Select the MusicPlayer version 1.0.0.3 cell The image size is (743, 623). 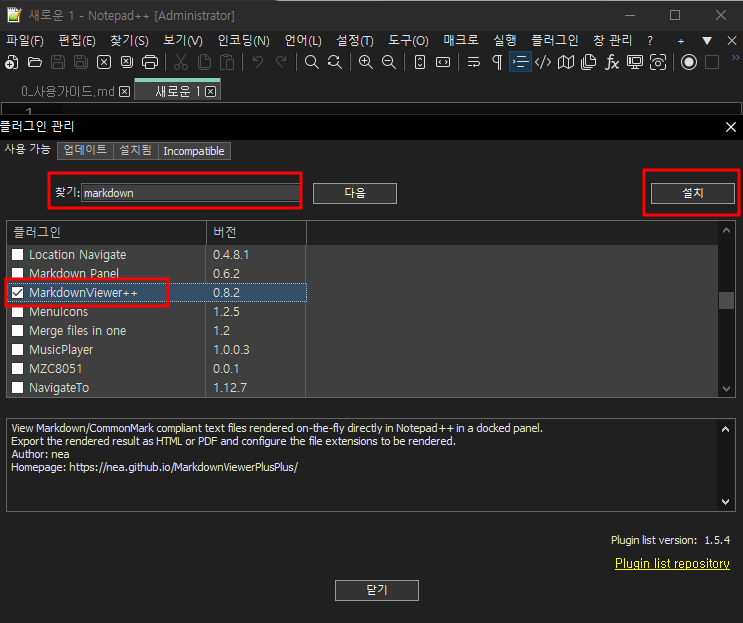tap(256, 350)
